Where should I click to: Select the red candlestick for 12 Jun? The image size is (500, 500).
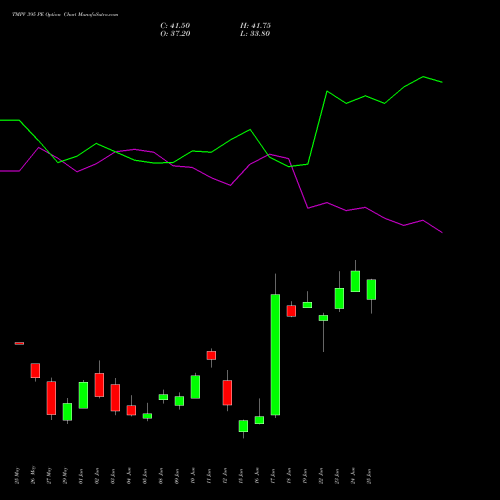pos(227,392)
